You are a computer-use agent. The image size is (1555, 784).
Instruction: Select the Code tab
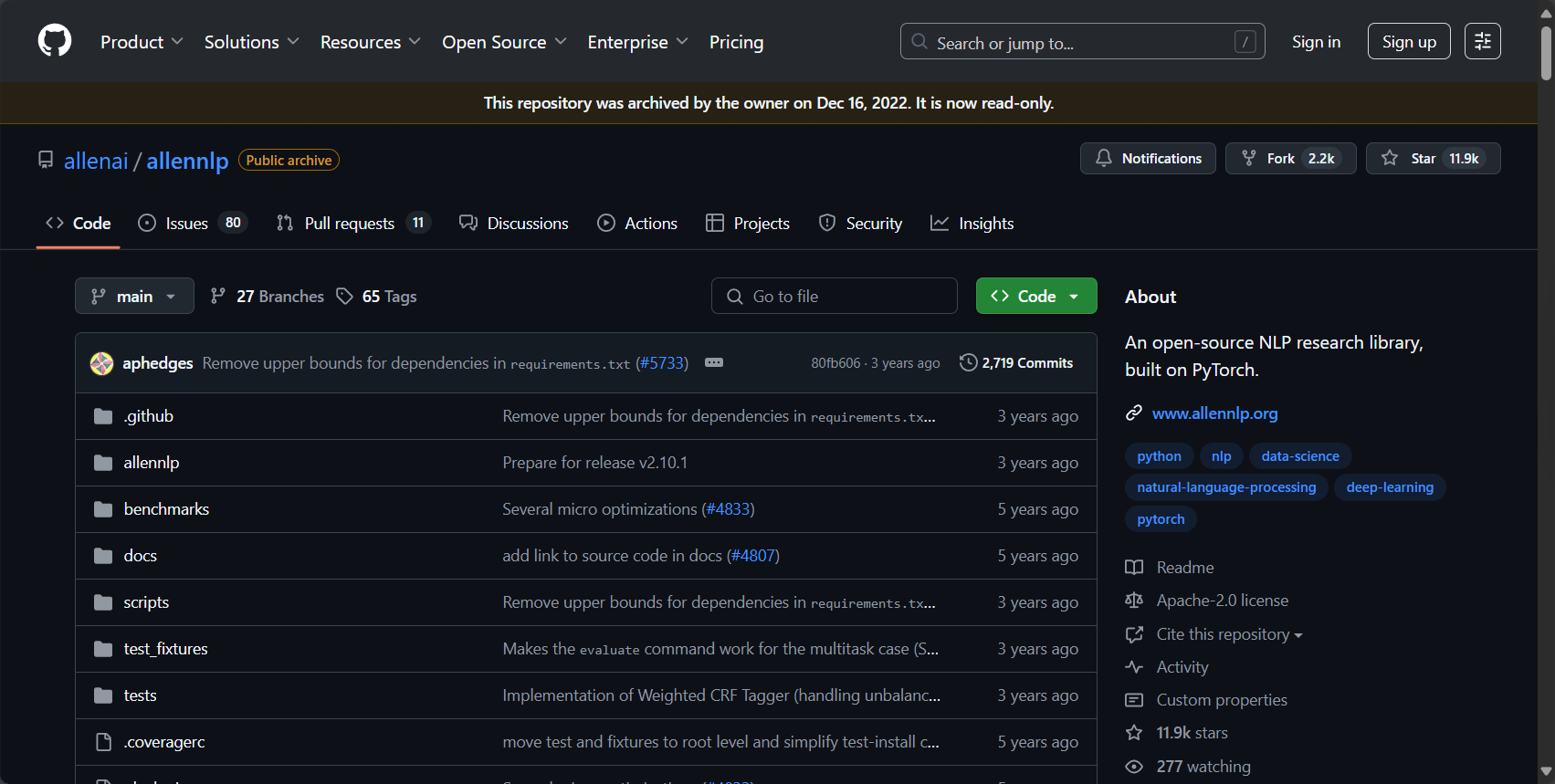tap(79, 224)
